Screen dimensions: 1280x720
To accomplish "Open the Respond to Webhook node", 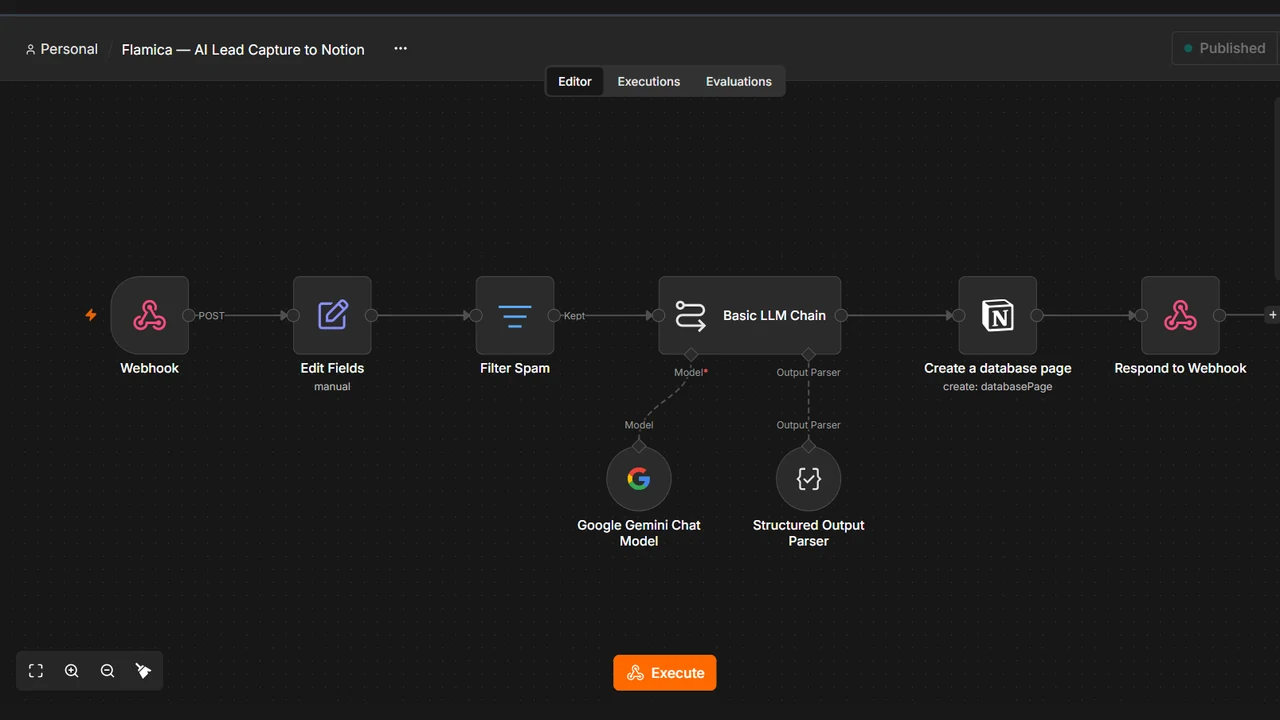I will [x=1180, y=315].
